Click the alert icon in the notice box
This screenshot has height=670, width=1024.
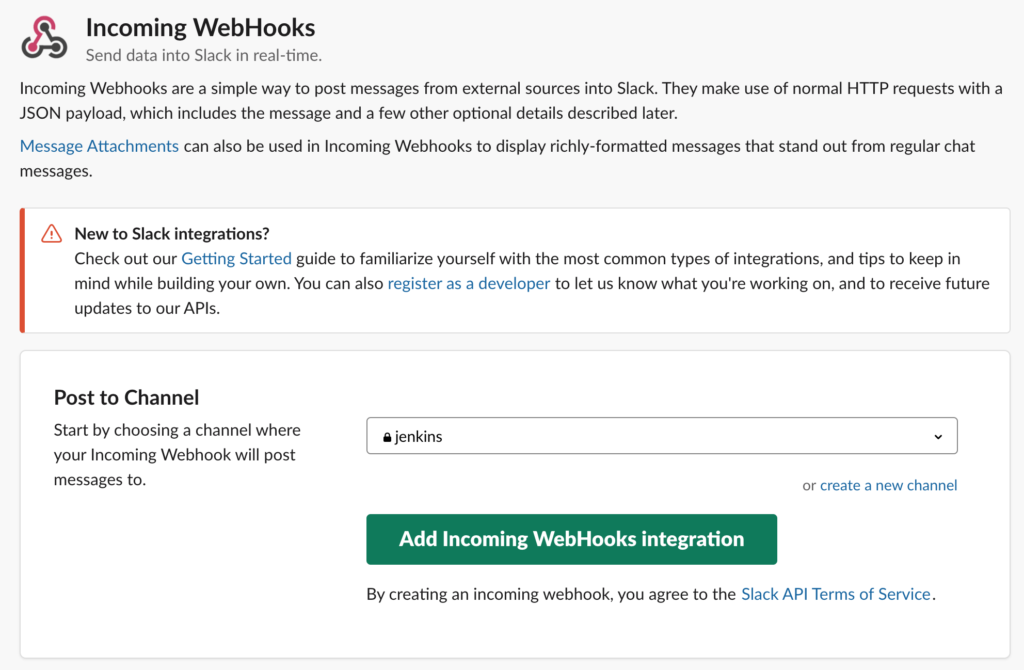pyautogui.click(x=50, y=233)
